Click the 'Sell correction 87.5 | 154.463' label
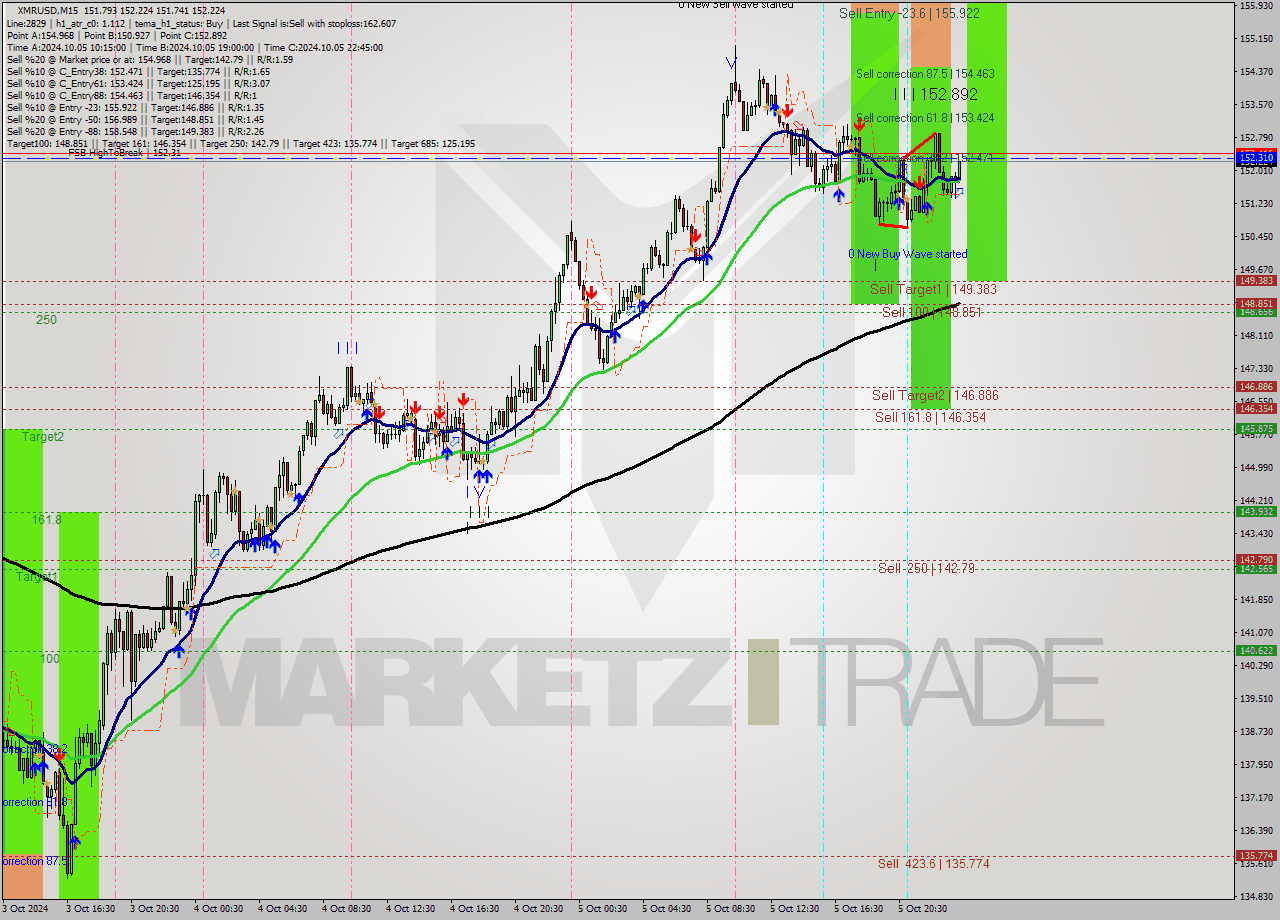This screenshot has width=1280, height=920. tap(925, 74)
